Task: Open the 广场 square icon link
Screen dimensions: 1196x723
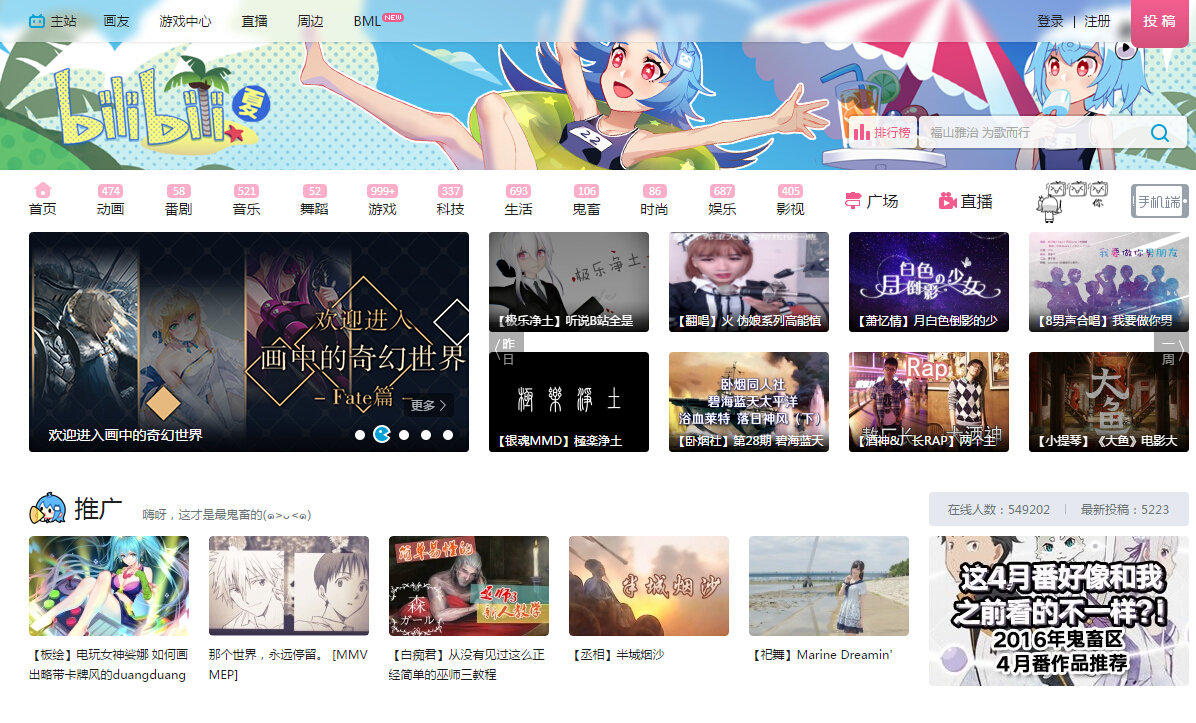Action: click(871, 201)
